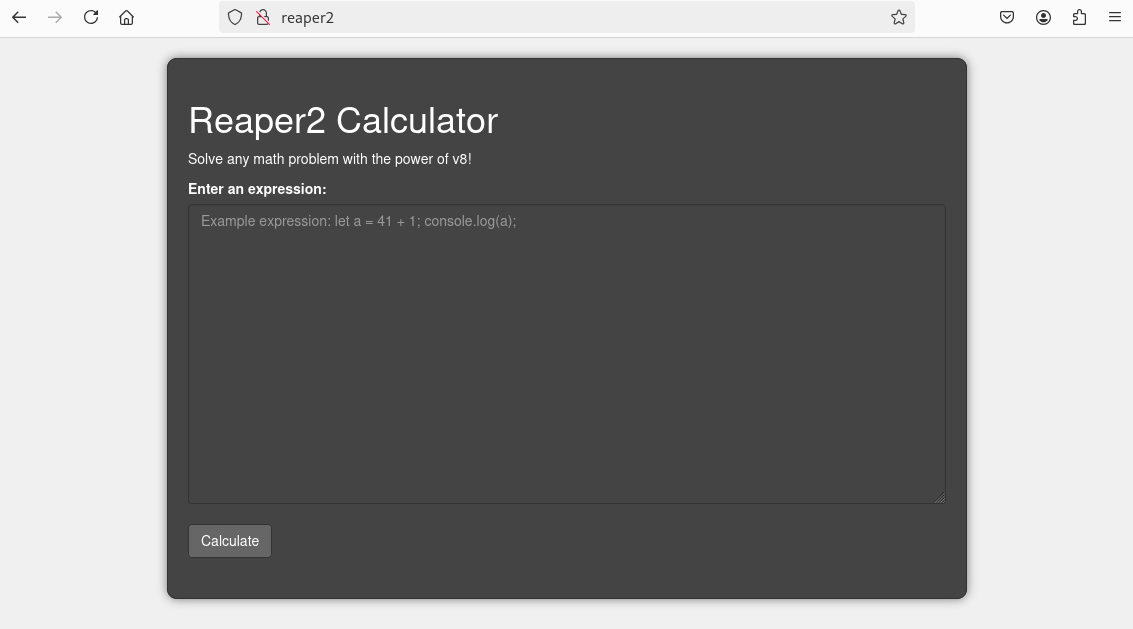Open the Firefox account menu
The height and width of the screenshot is (629, 1133).
click(x=1043, y=17)
